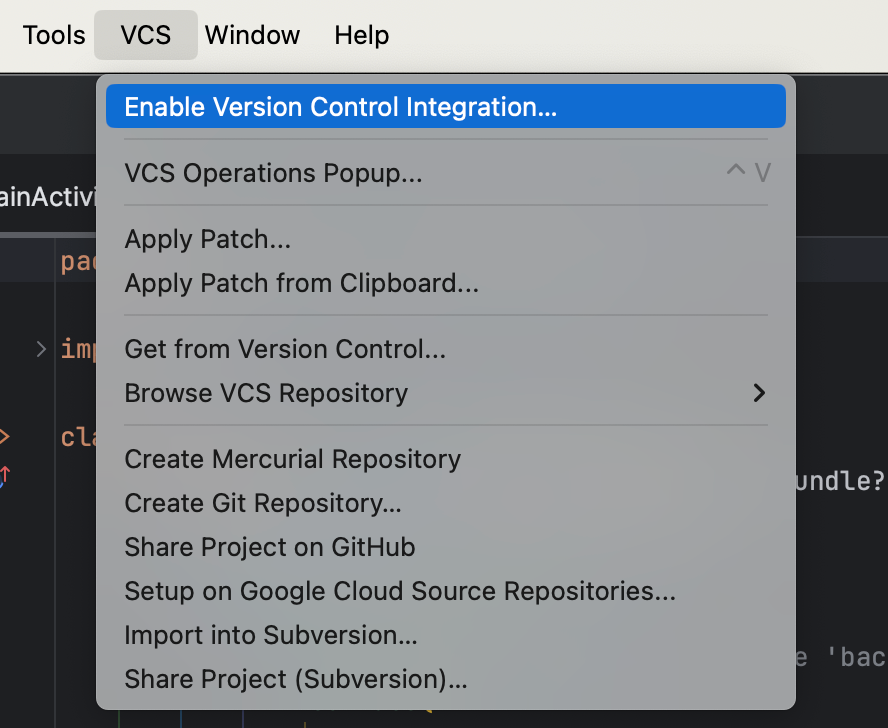This screenshot has height=728, width=888.
Task: Select Get from Version Control...
Action: pos(285,349)
